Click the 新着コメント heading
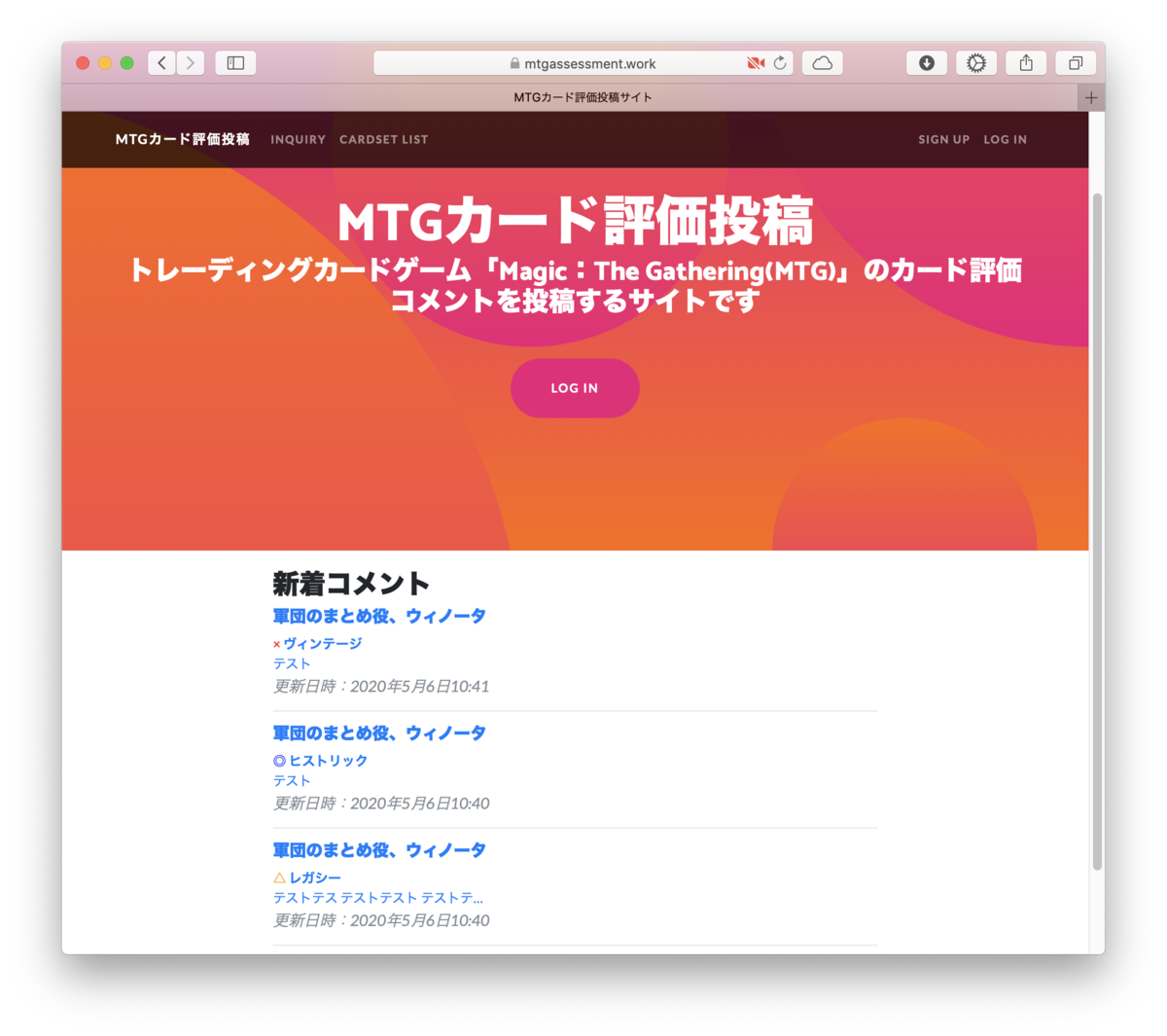This screenshot has width=1167, height=1036. (351, 584)
